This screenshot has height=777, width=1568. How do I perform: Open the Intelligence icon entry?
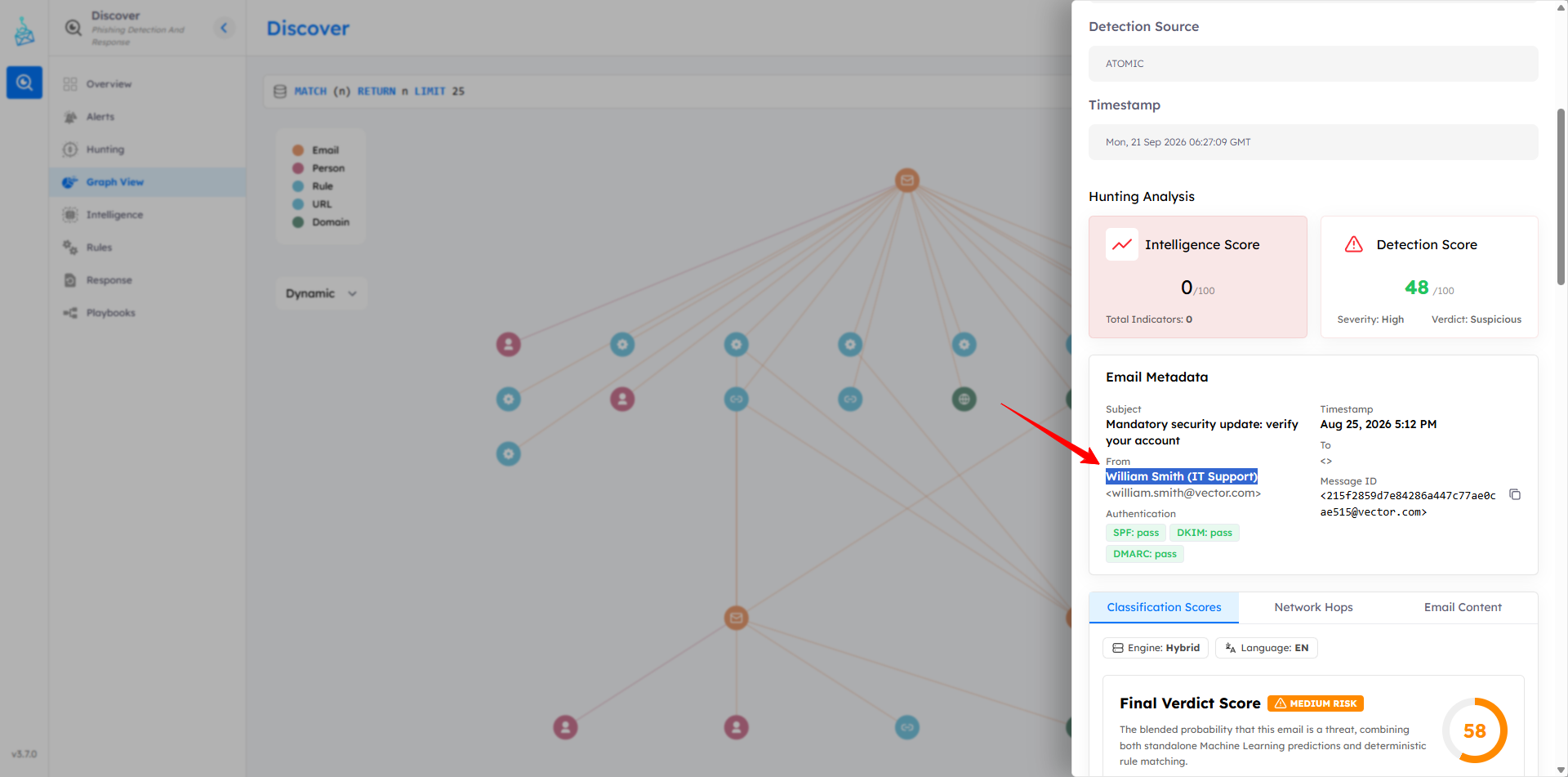70,215
